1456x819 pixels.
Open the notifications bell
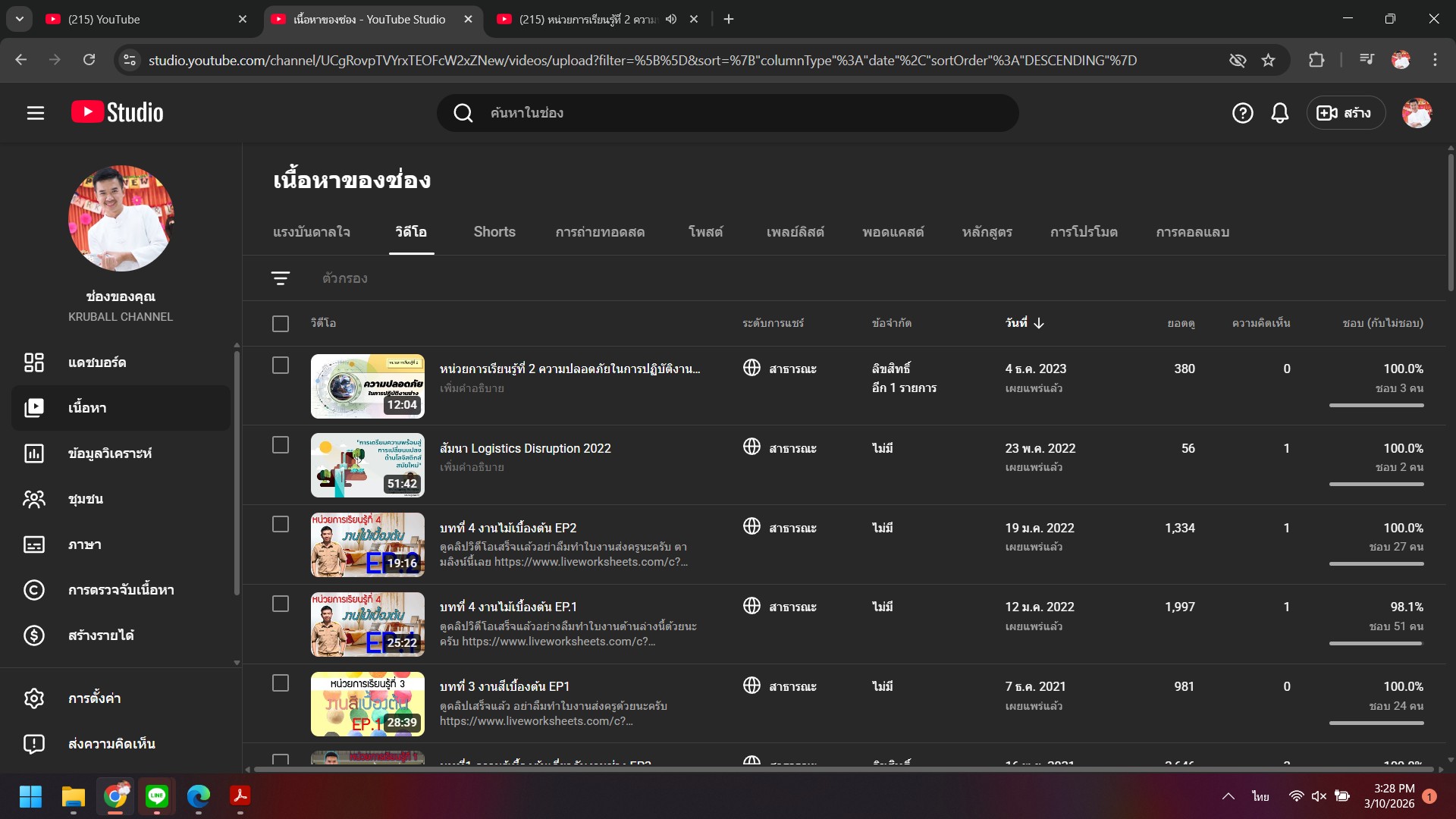[1280, 113]
